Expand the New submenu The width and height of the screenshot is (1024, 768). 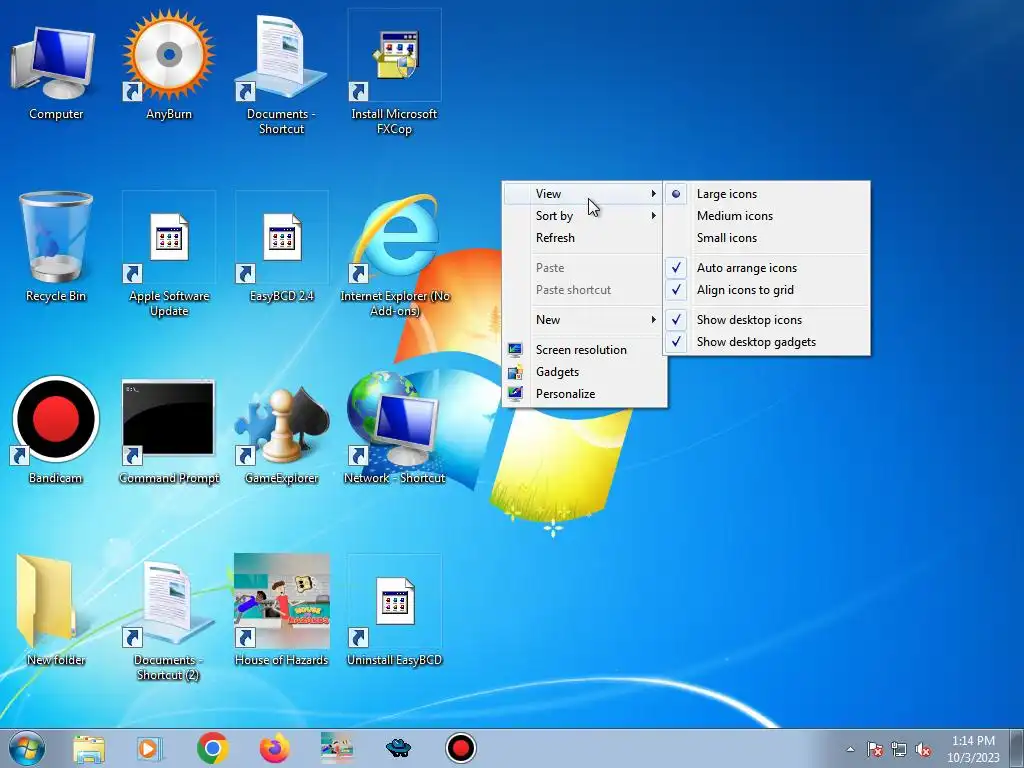click(583, 320)
